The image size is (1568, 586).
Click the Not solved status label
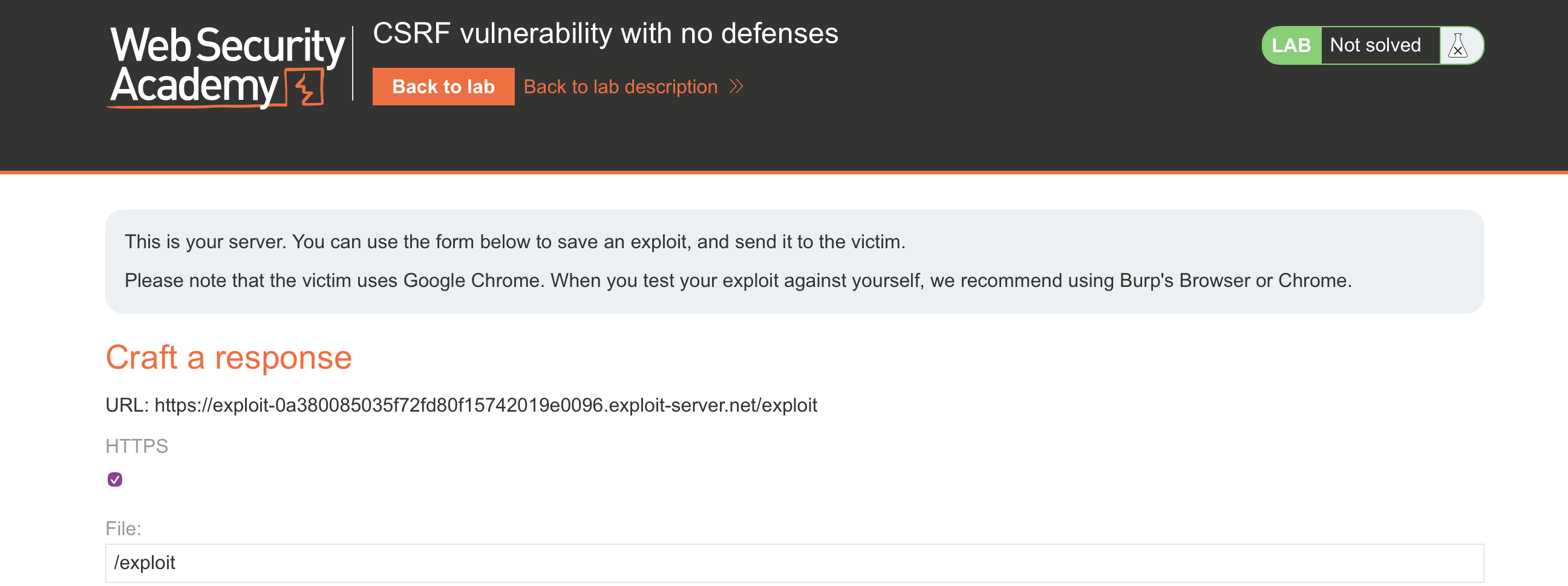[1375, 45]
